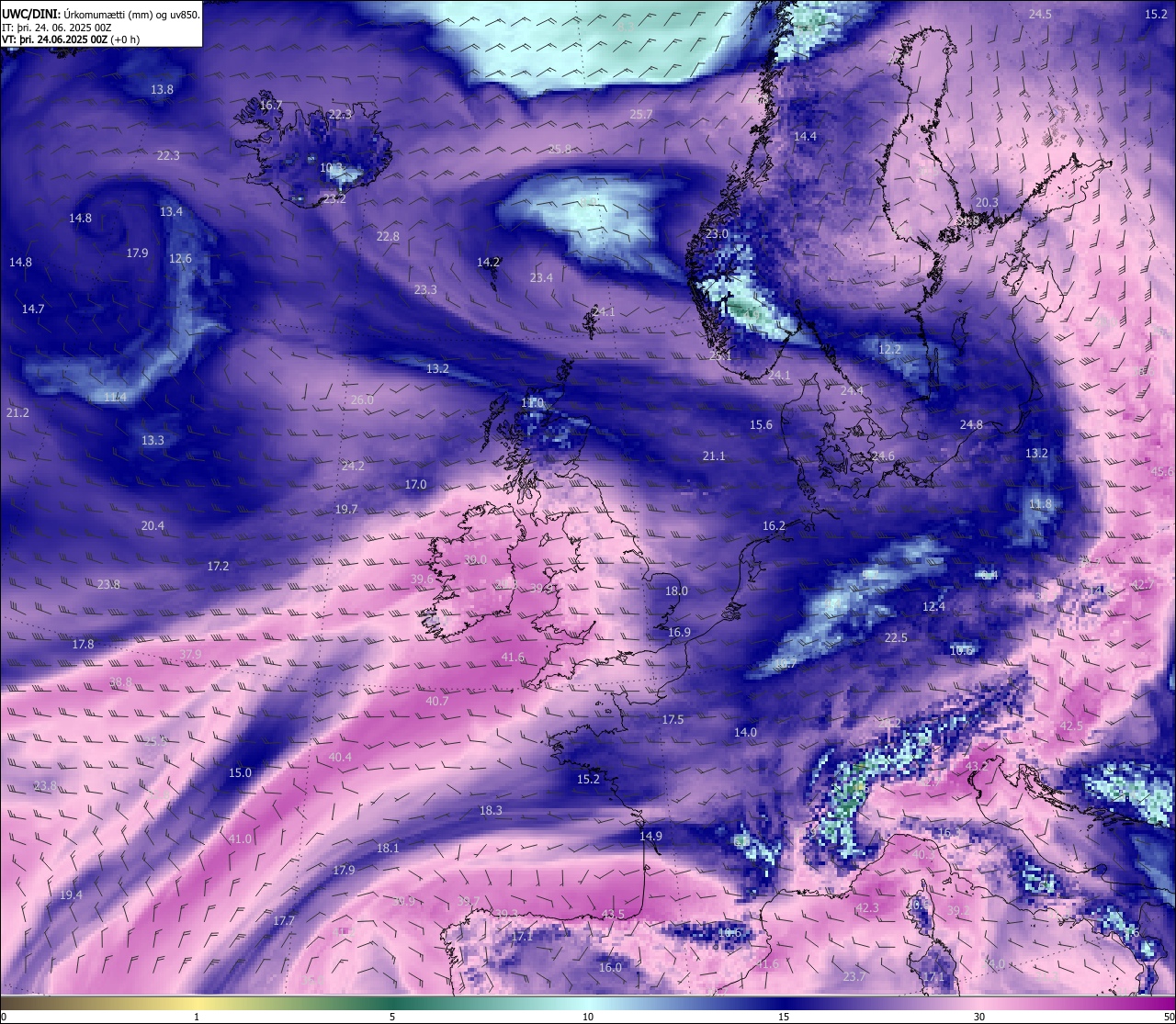
Task: Click the 20.3 value over Finland
Action: (x=987, y=202)
